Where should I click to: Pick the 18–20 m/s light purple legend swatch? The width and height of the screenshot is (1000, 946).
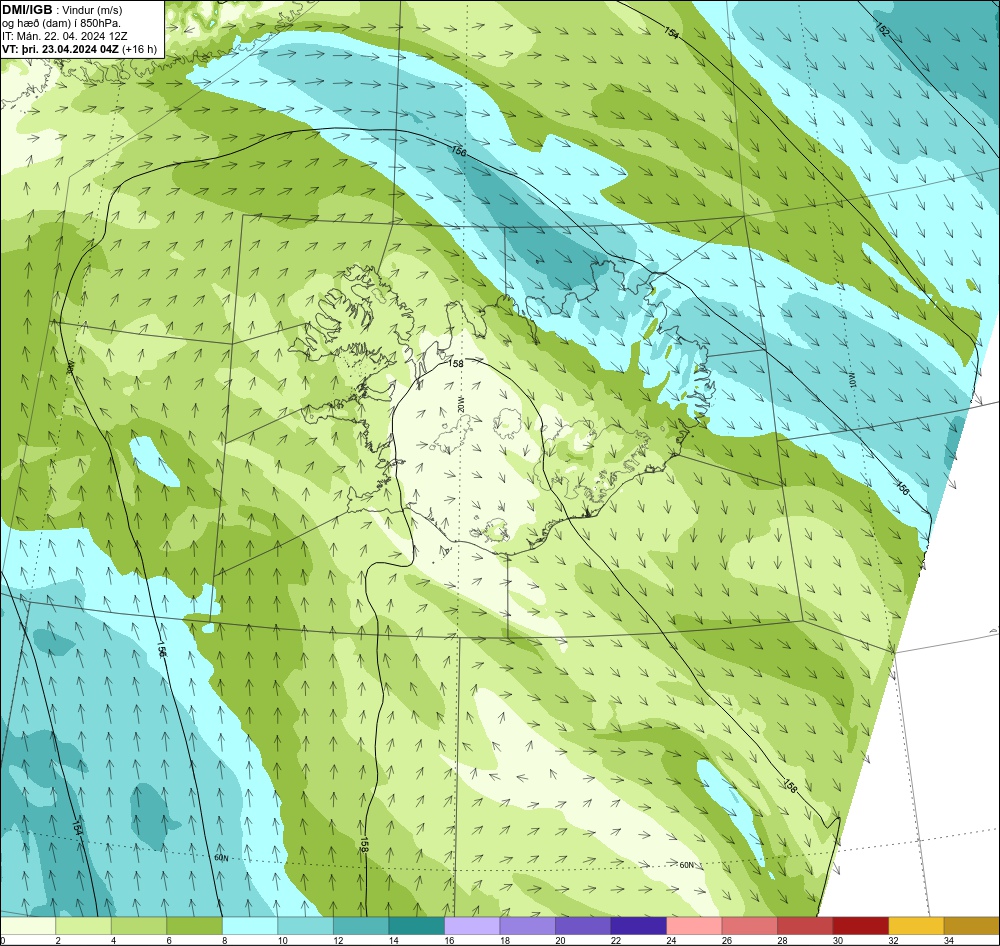[x=527, y=925]
